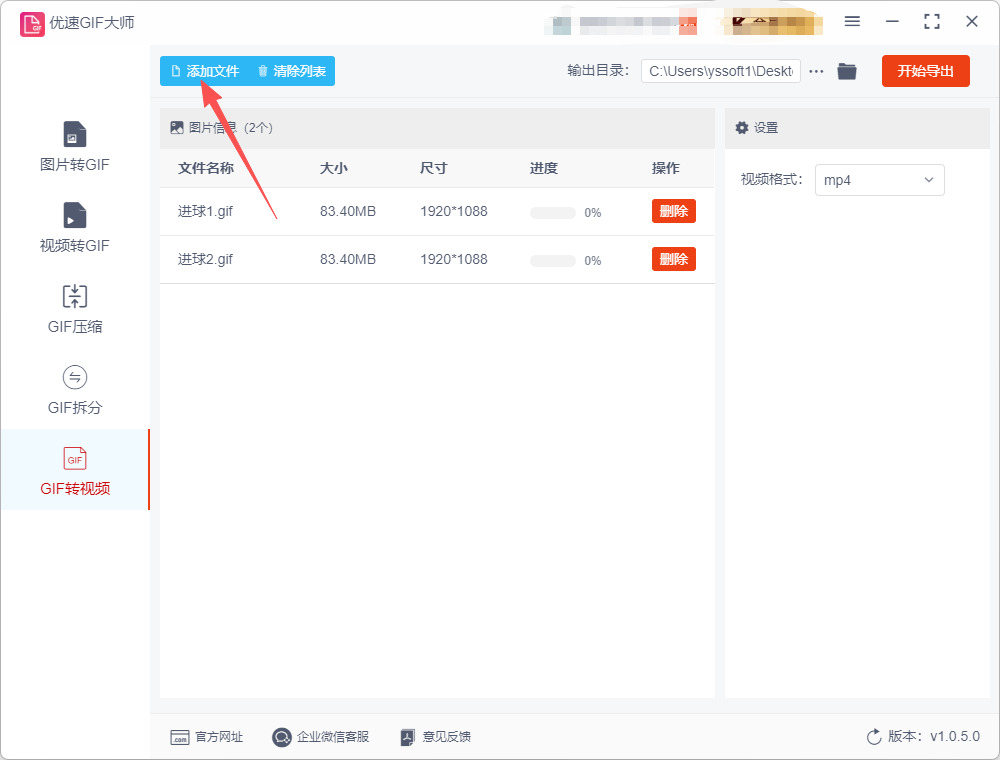Click the 操作 column header
The height and width of the screenshot is (760, 1000).
click(665, 168)
